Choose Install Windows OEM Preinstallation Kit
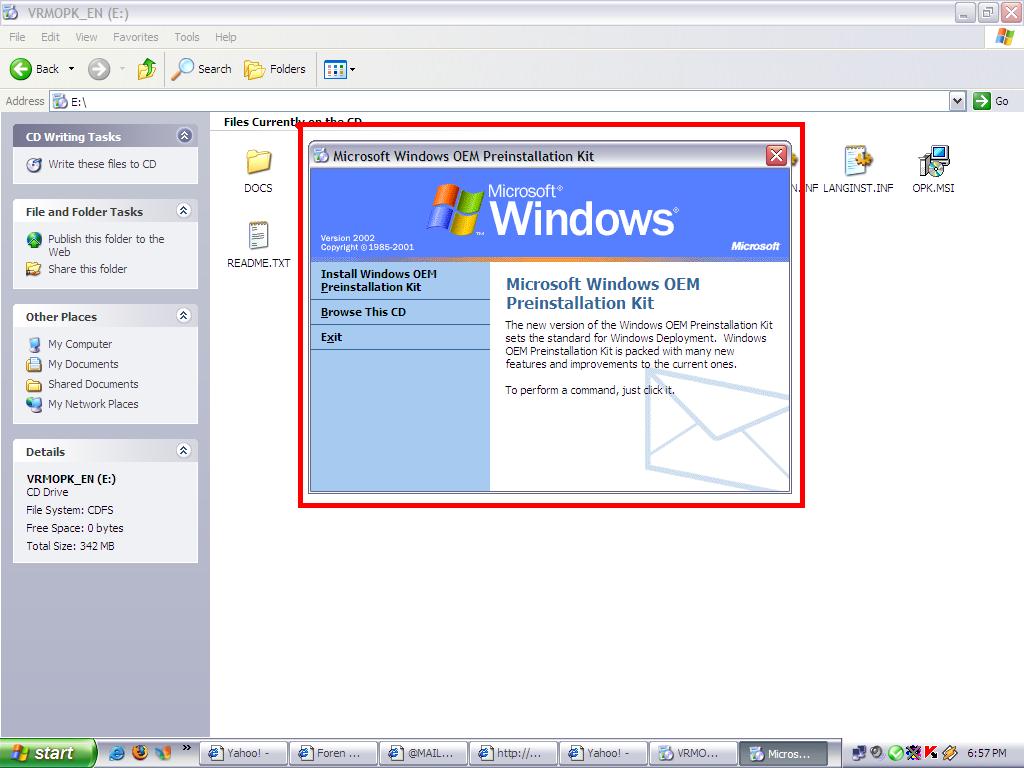This screenshot has height=768, width=1024. [400, 281]
